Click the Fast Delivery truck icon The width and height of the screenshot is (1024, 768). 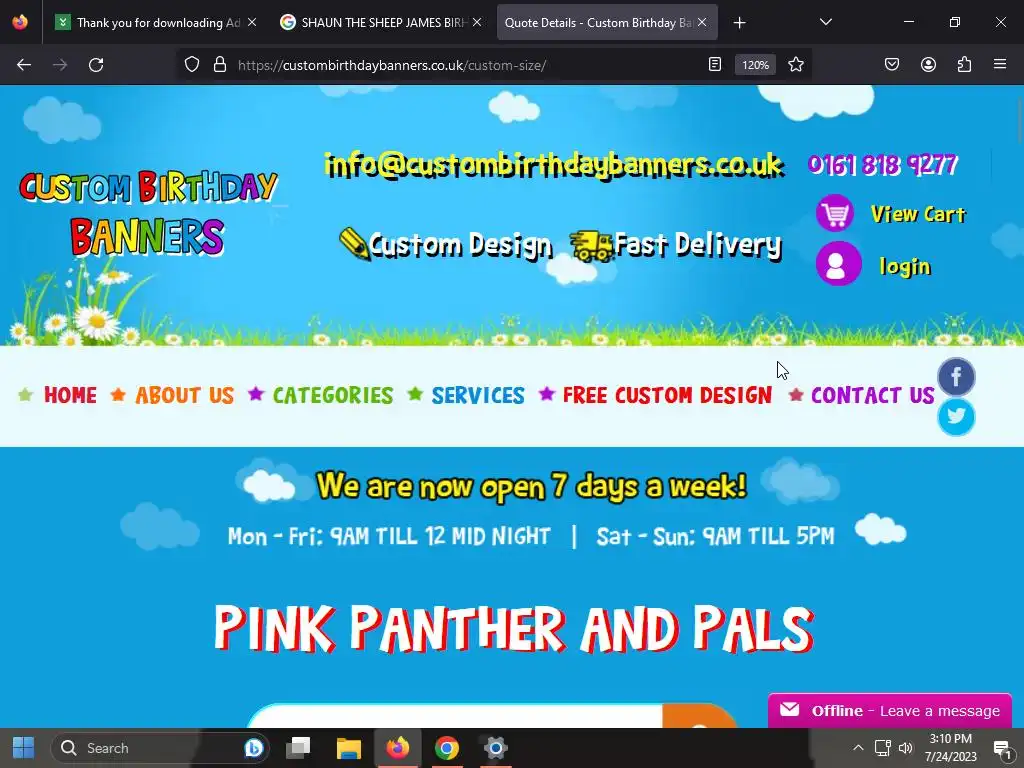591,246
